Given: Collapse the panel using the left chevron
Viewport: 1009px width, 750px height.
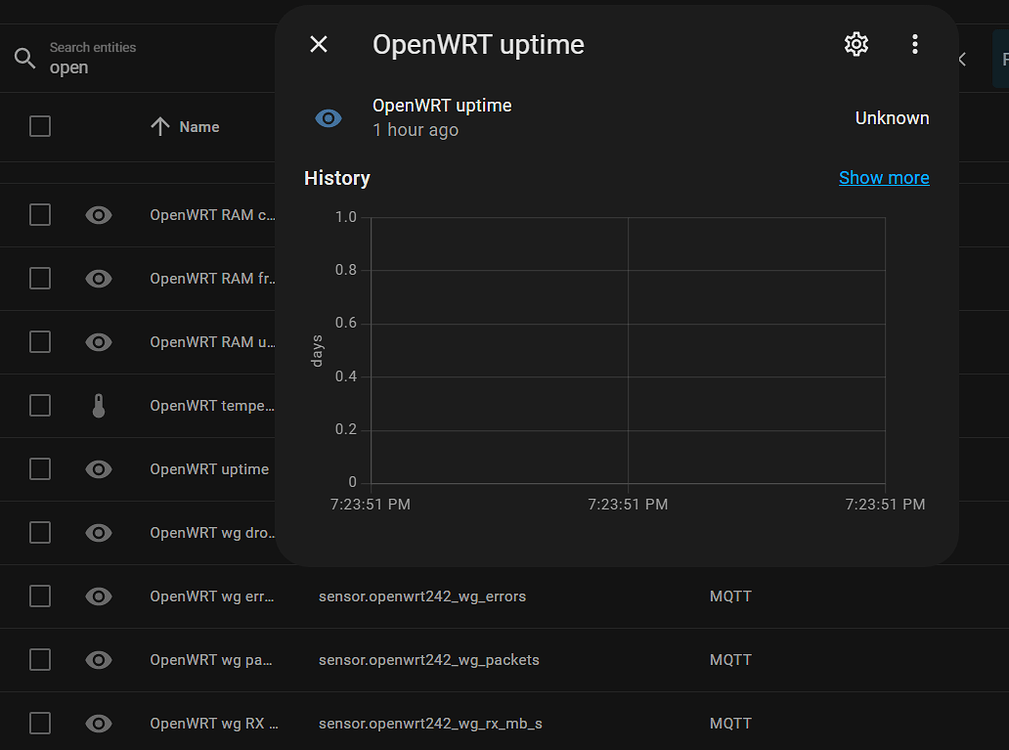Looking at the screenshot, I should pyautogui.click(x=960, y=58).
